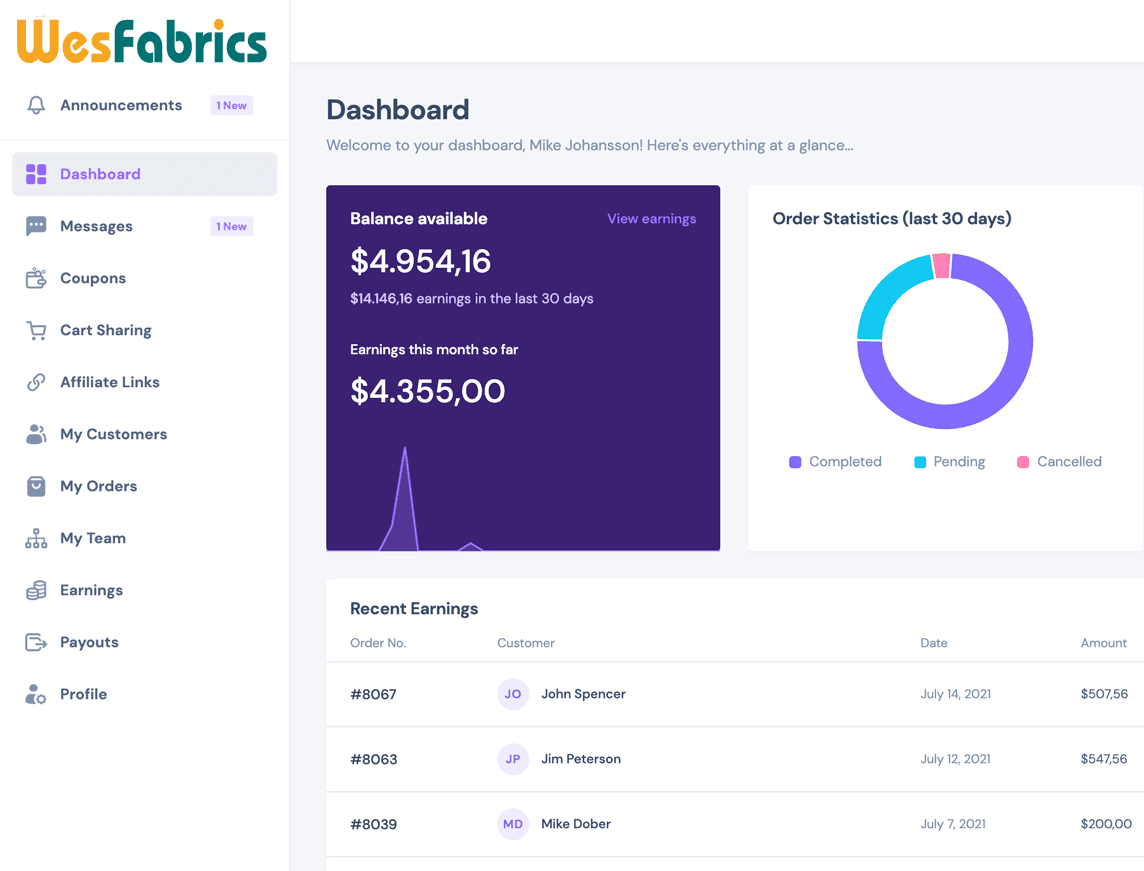Image resolution: width=1144 pixels, height=871 pixels.
Task: Open My Customers page
Action: pos(144,434)
